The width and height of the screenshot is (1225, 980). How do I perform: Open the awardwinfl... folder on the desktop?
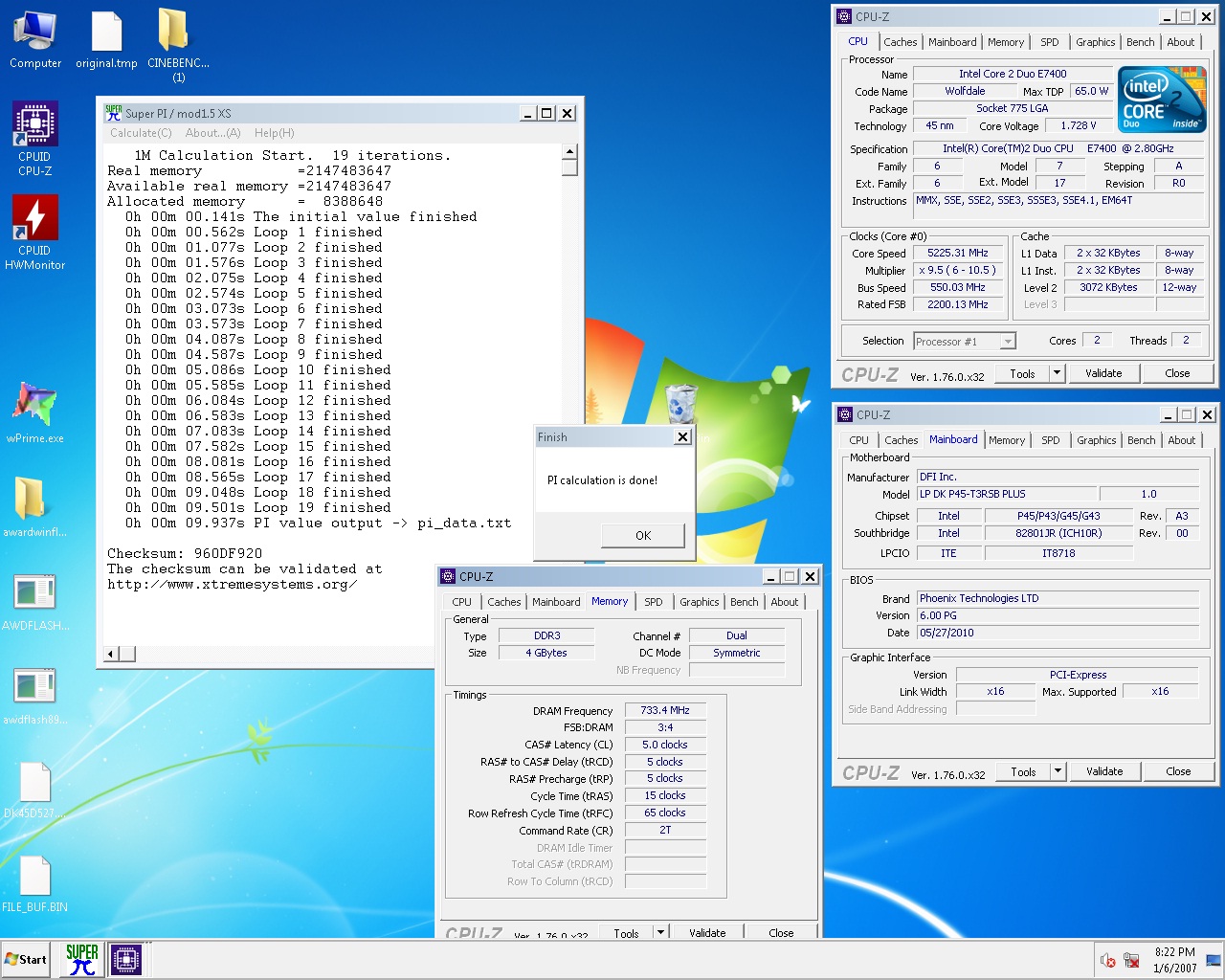tap(35, 505)
